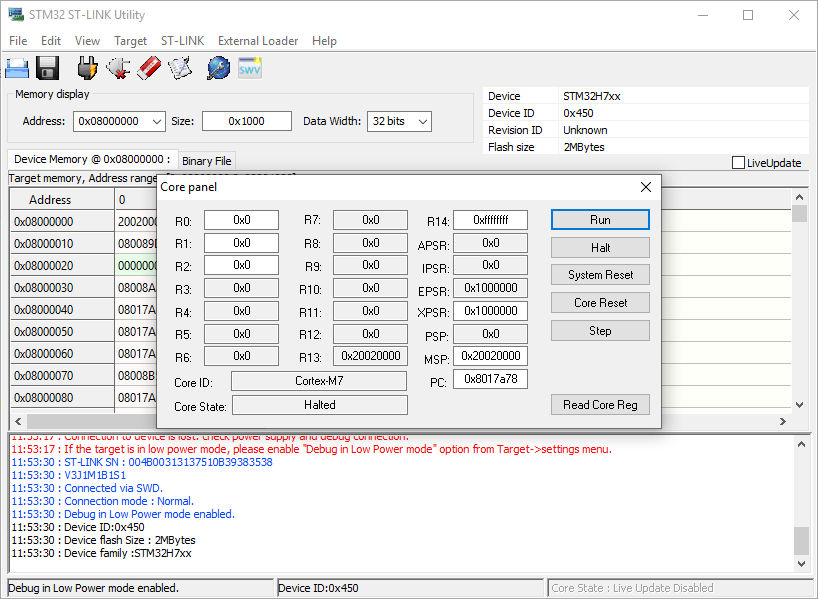Click the memory table scroll up arrow
The width and height of the screenshot is (818, 599).
click(x=799, y=197)
